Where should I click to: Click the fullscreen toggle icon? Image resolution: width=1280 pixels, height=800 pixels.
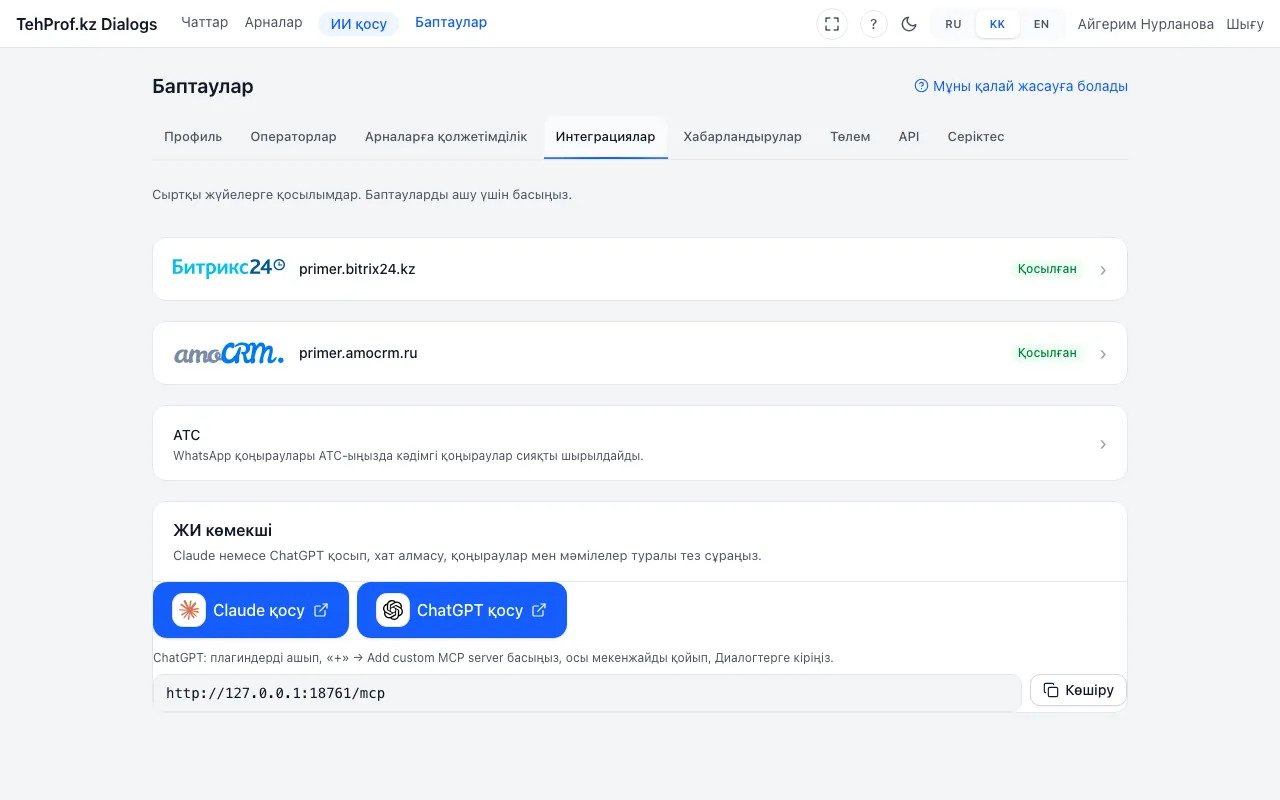832,24
